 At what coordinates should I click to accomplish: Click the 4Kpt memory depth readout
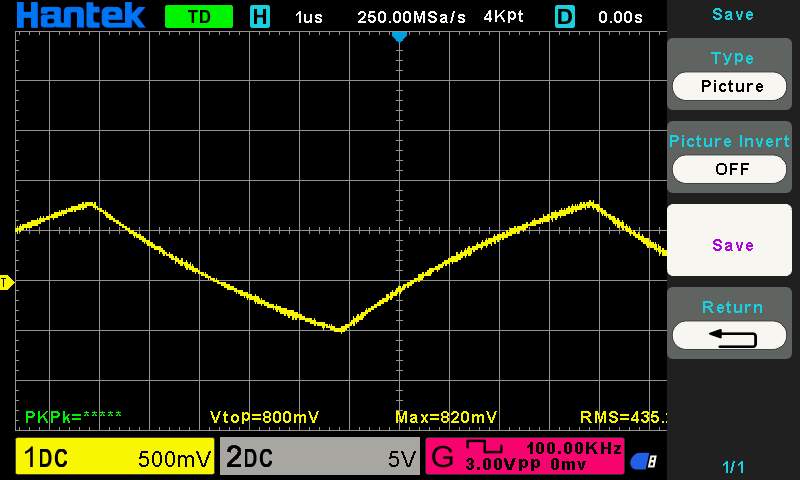point(504,17)
